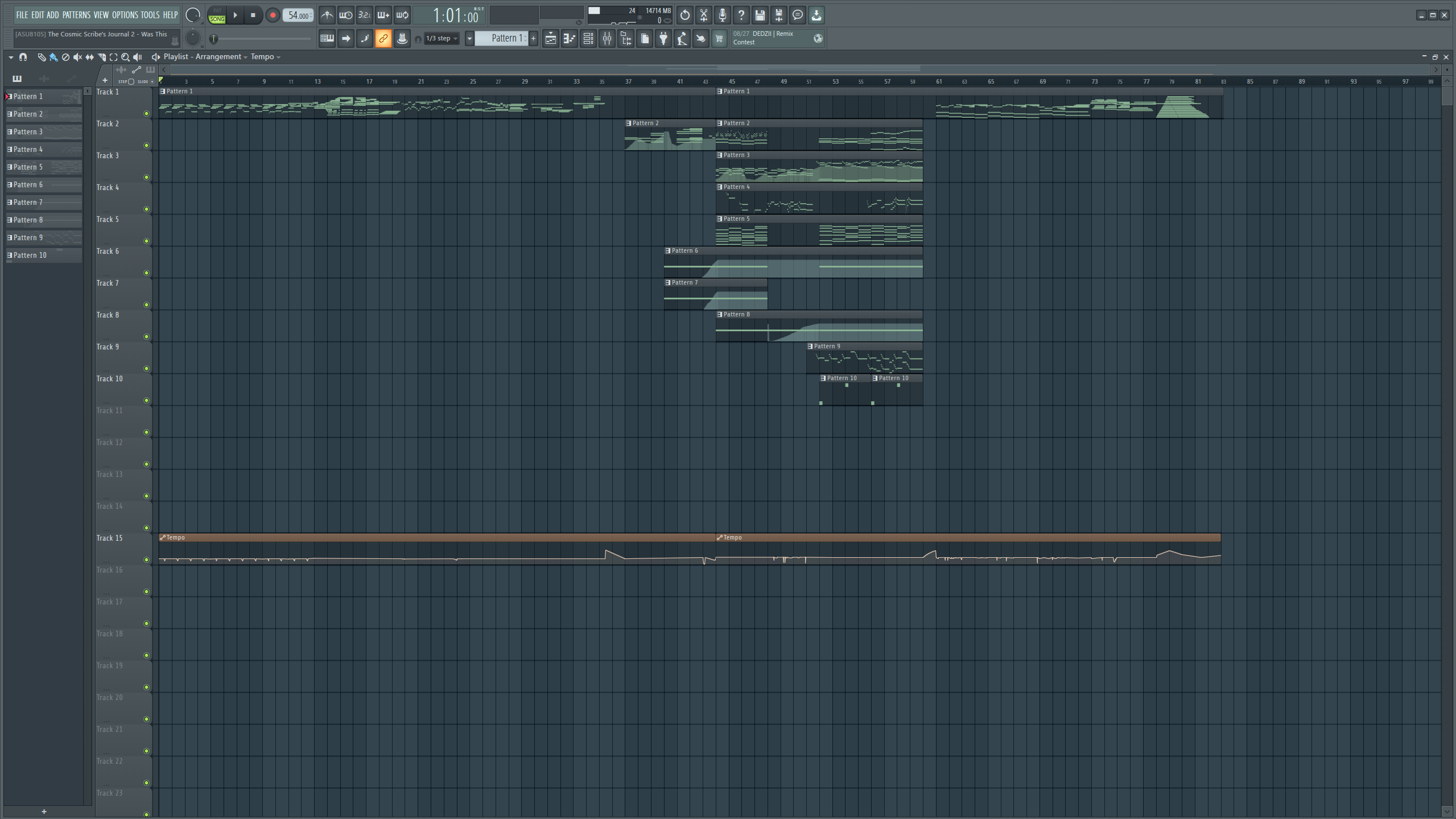Open the Pattern 1 selector dropdown arrow
The image size is (1456, 819).
click(469, 39)
